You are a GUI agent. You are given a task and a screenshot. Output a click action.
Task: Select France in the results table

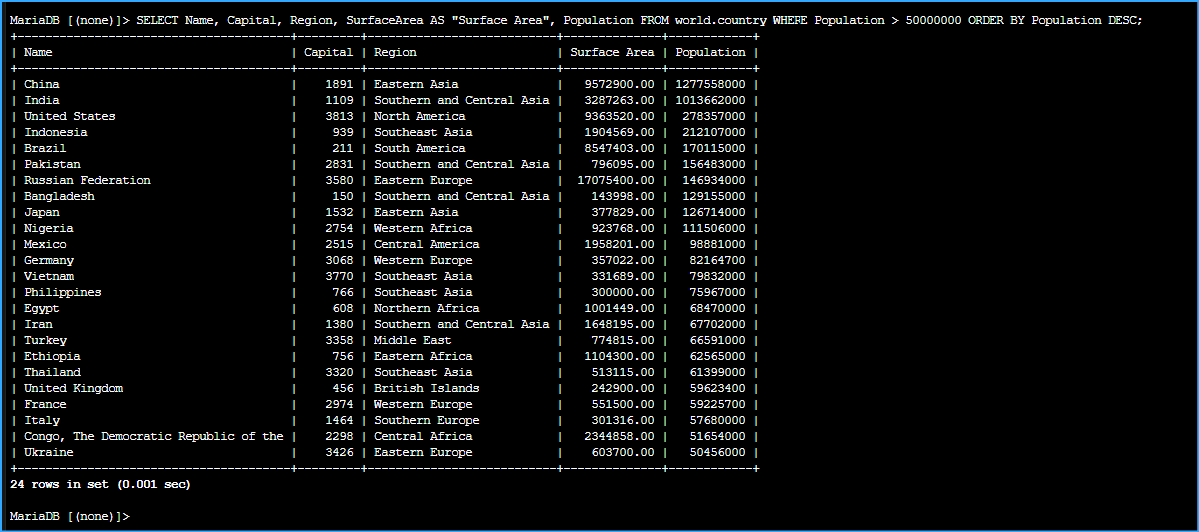pyautogui.click(x=45, y=404)
